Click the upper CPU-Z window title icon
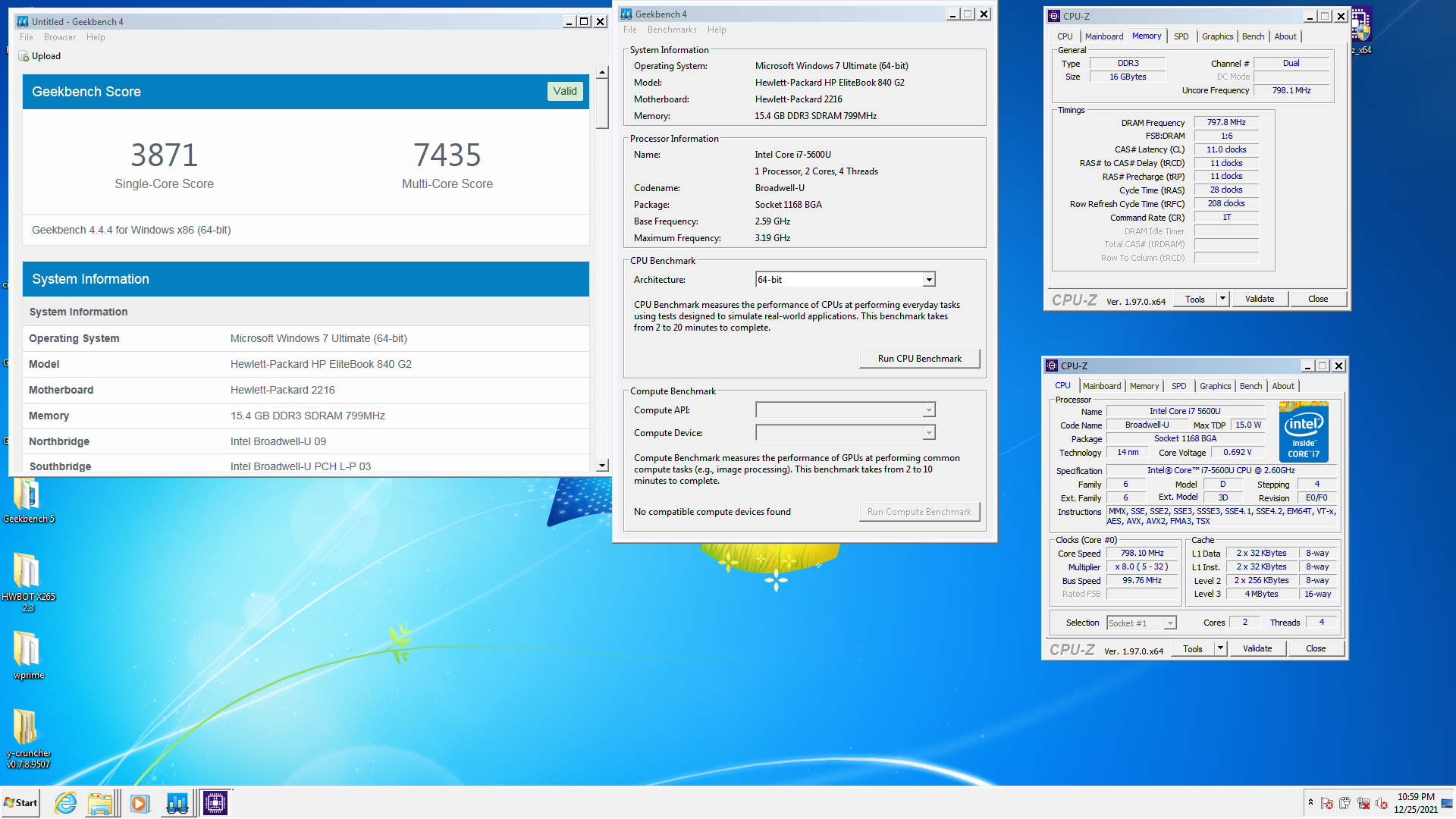This screenshot has height=819, width=1456. [x=1054, y=16]
